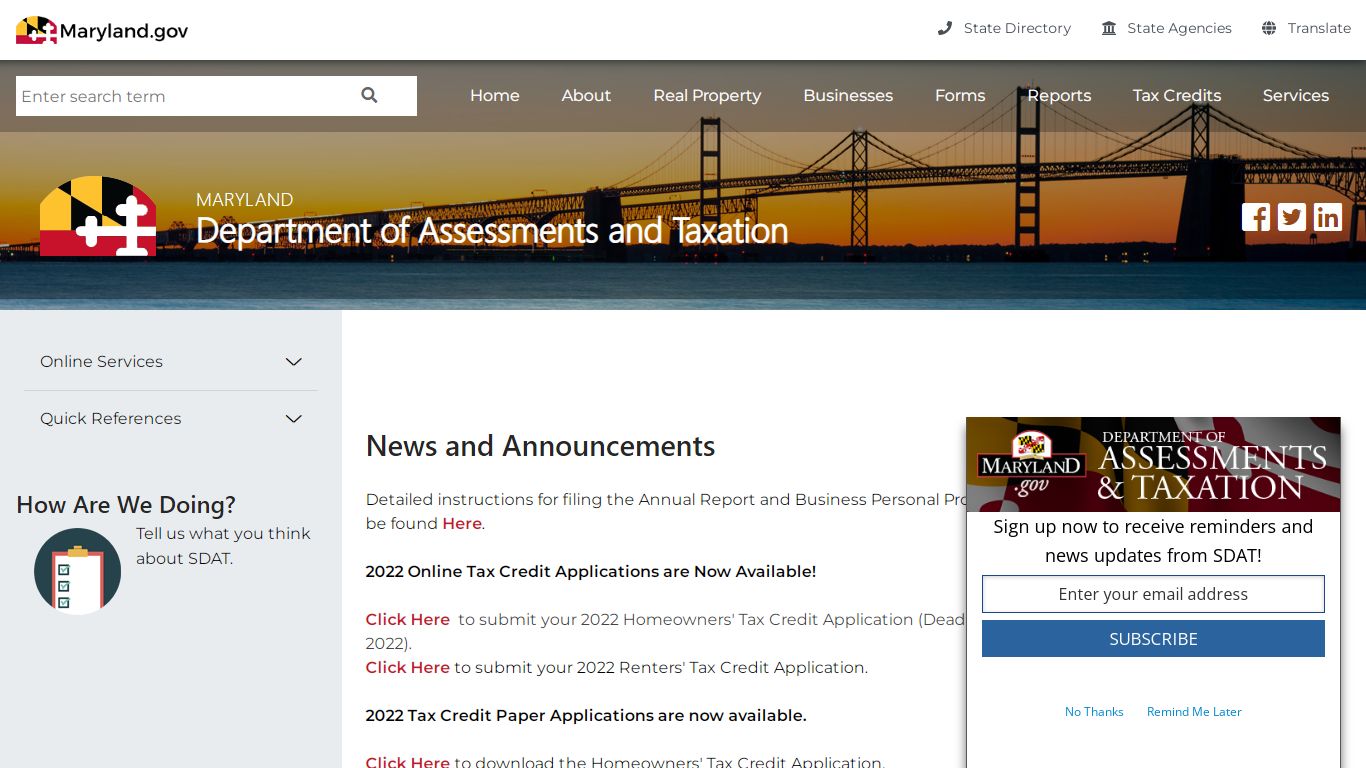Click '2022 Tax Credit Paper Applications' announcement text
This screenshot has width=1366, height=768.
586,716
